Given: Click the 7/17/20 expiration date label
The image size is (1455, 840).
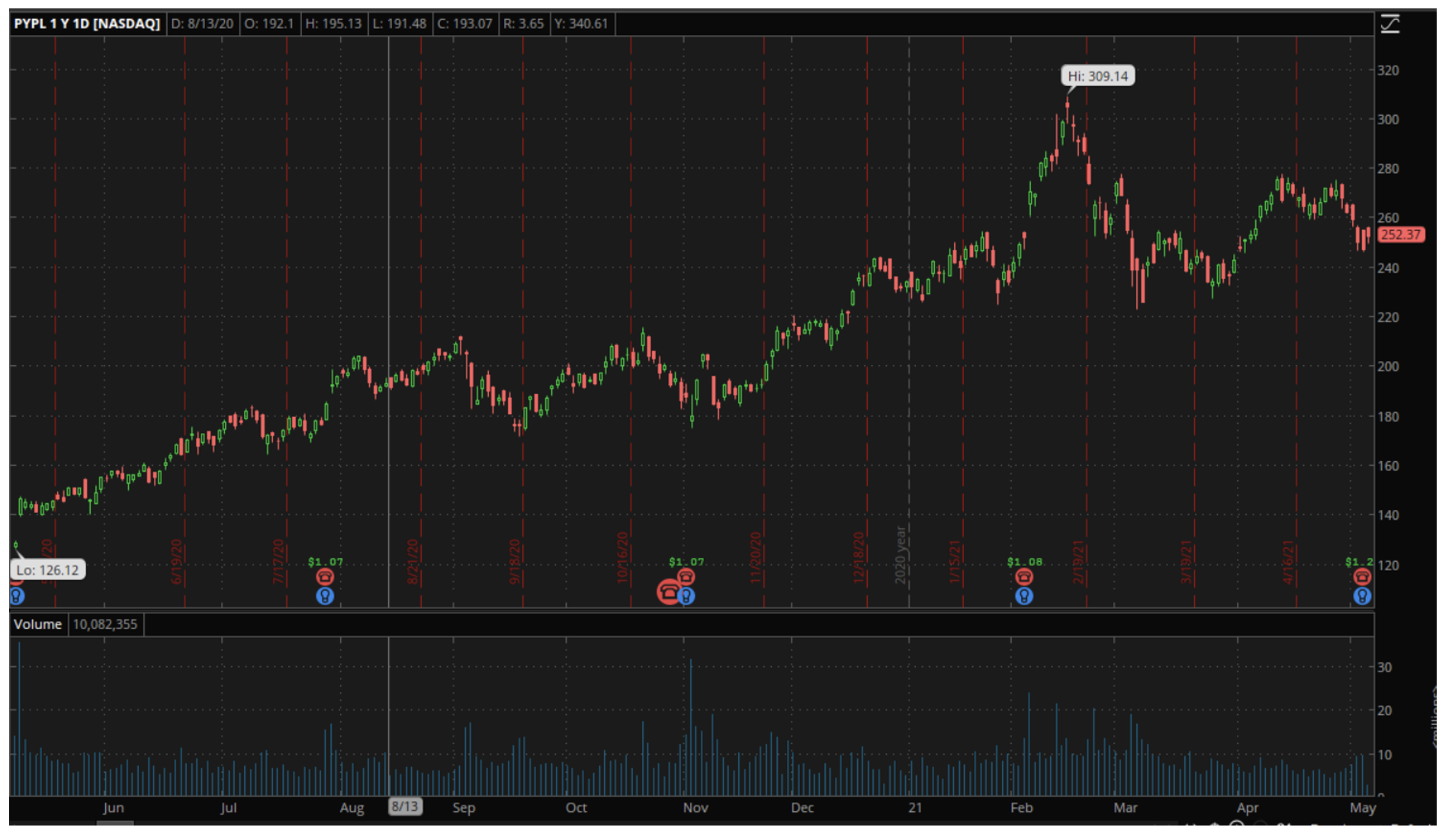Looking at the screenshot, I should [278, 562].
